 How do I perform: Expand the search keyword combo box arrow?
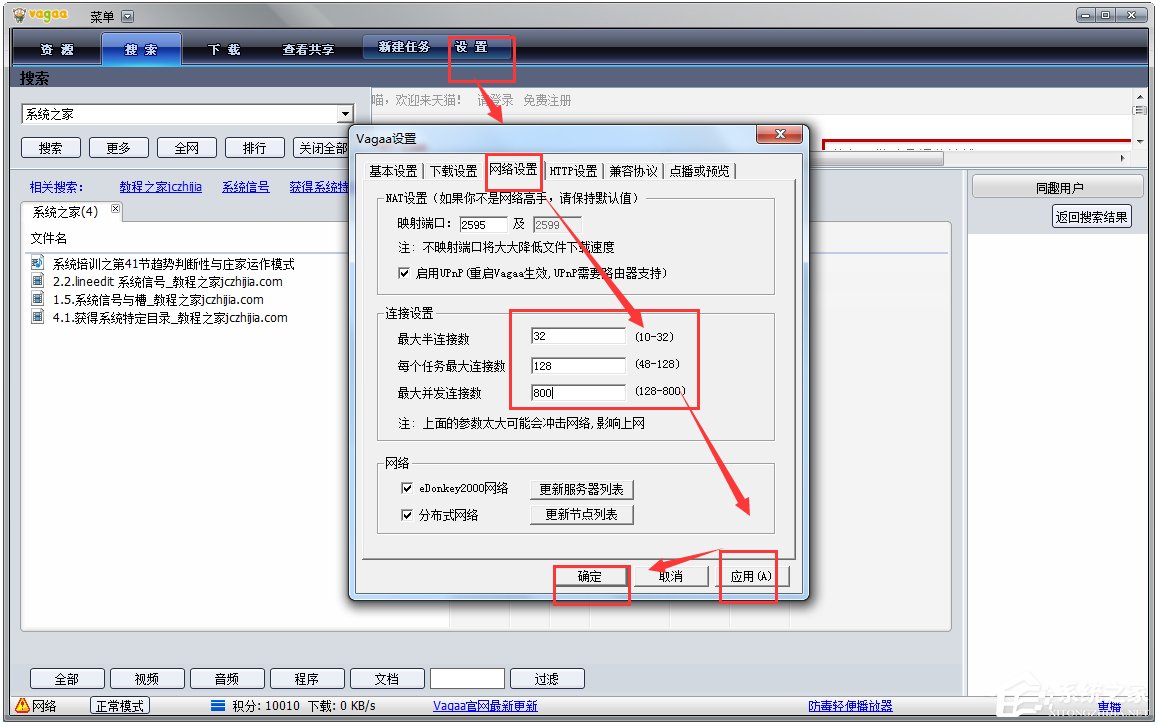[345, 114]
